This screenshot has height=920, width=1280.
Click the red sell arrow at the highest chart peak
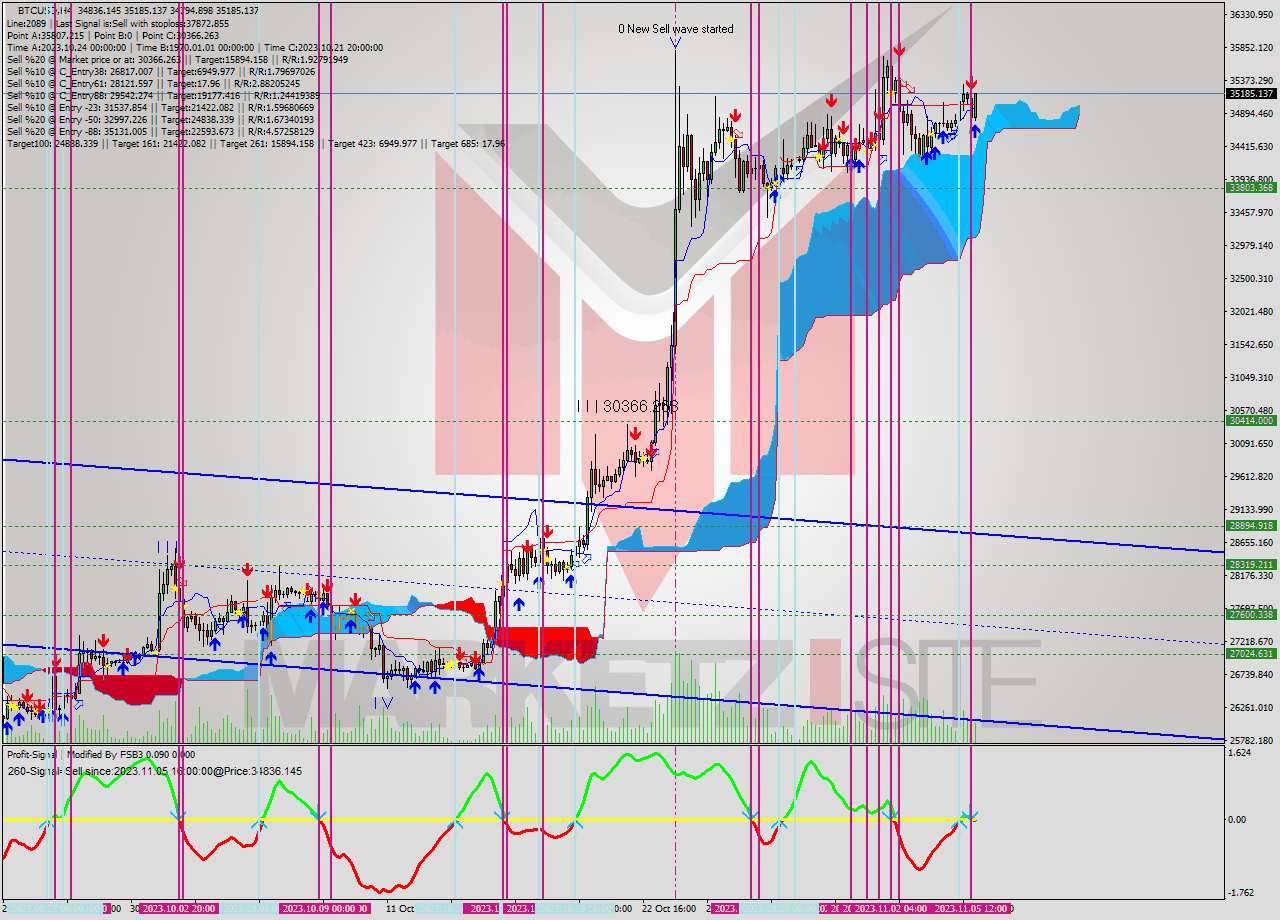[899, 49]
